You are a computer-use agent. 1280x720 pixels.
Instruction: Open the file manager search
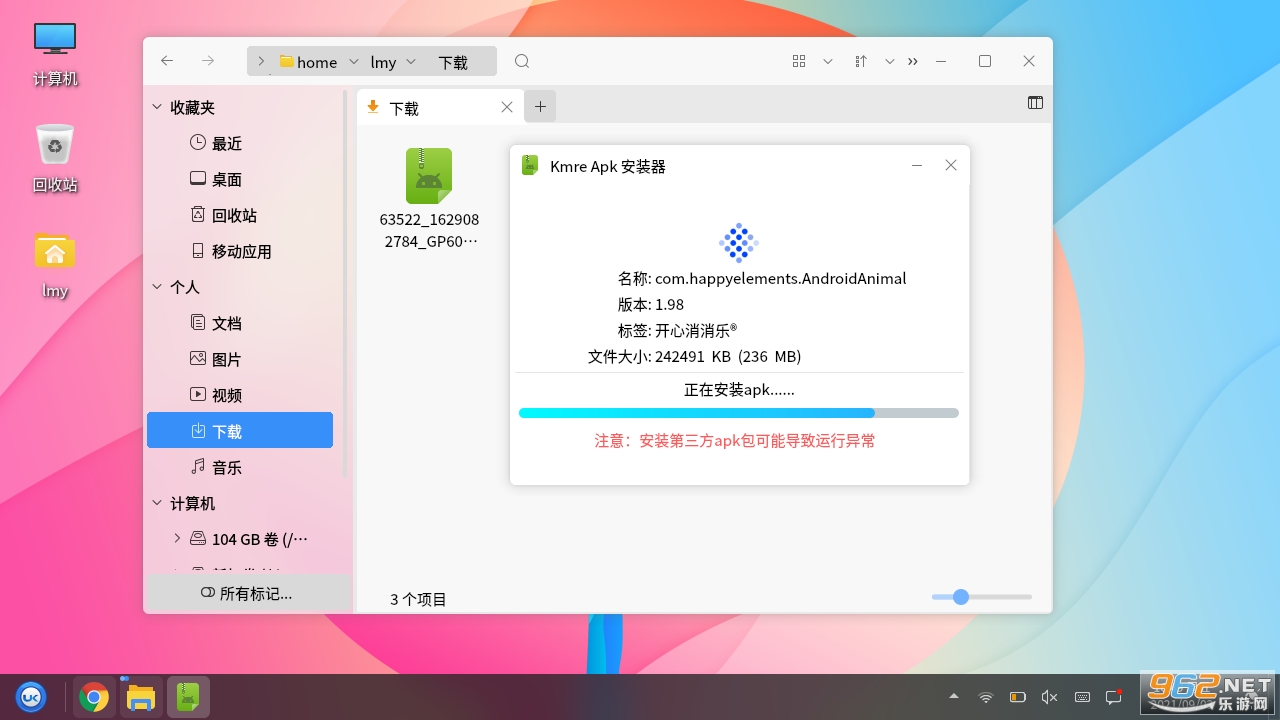pyautogui.click(x=522, y=61)
